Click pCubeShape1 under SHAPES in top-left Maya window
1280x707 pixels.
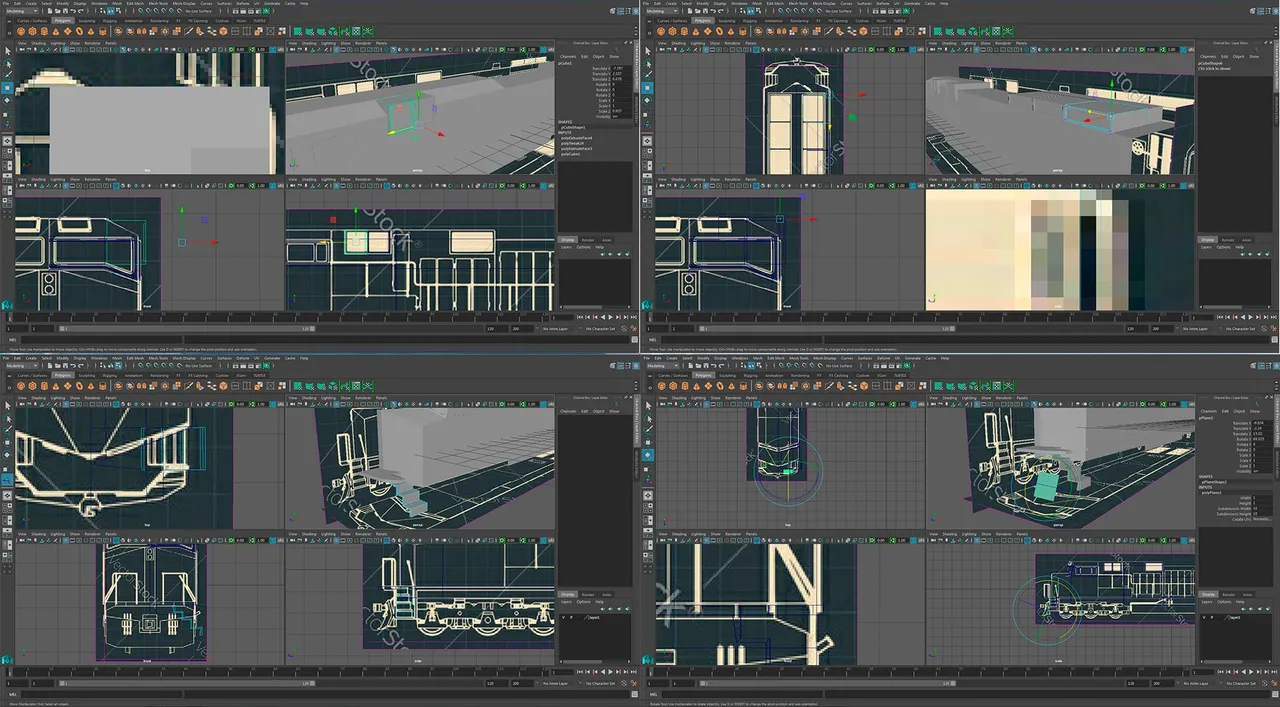(x=573, y=127)
